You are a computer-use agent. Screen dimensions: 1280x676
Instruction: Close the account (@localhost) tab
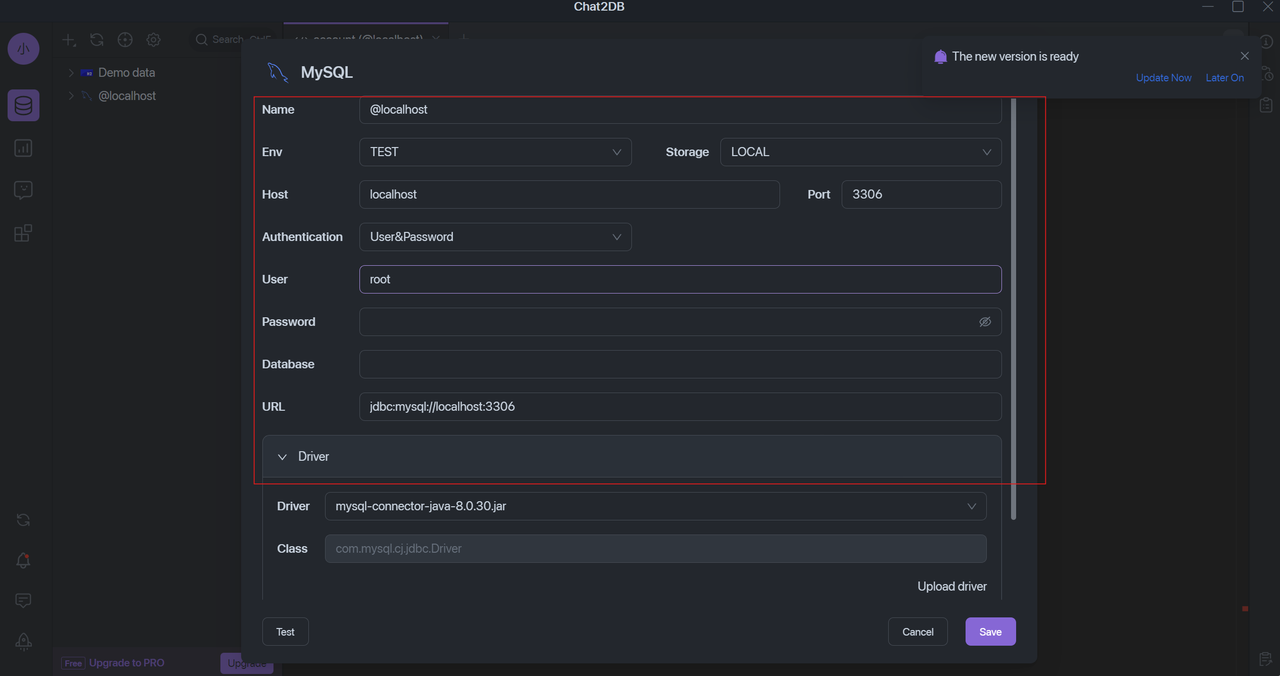tap(435, 39)
